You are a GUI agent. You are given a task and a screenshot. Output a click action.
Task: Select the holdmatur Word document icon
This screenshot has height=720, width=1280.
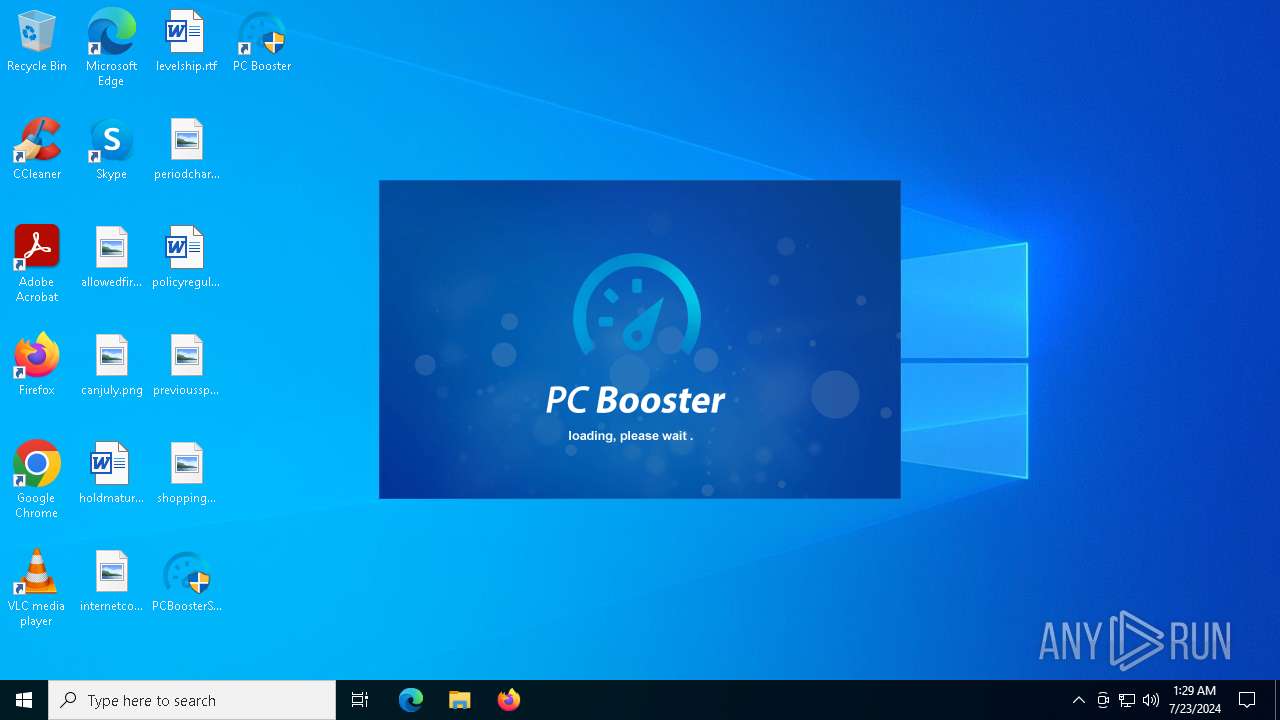pyautogui.click(x=111, y=474)
